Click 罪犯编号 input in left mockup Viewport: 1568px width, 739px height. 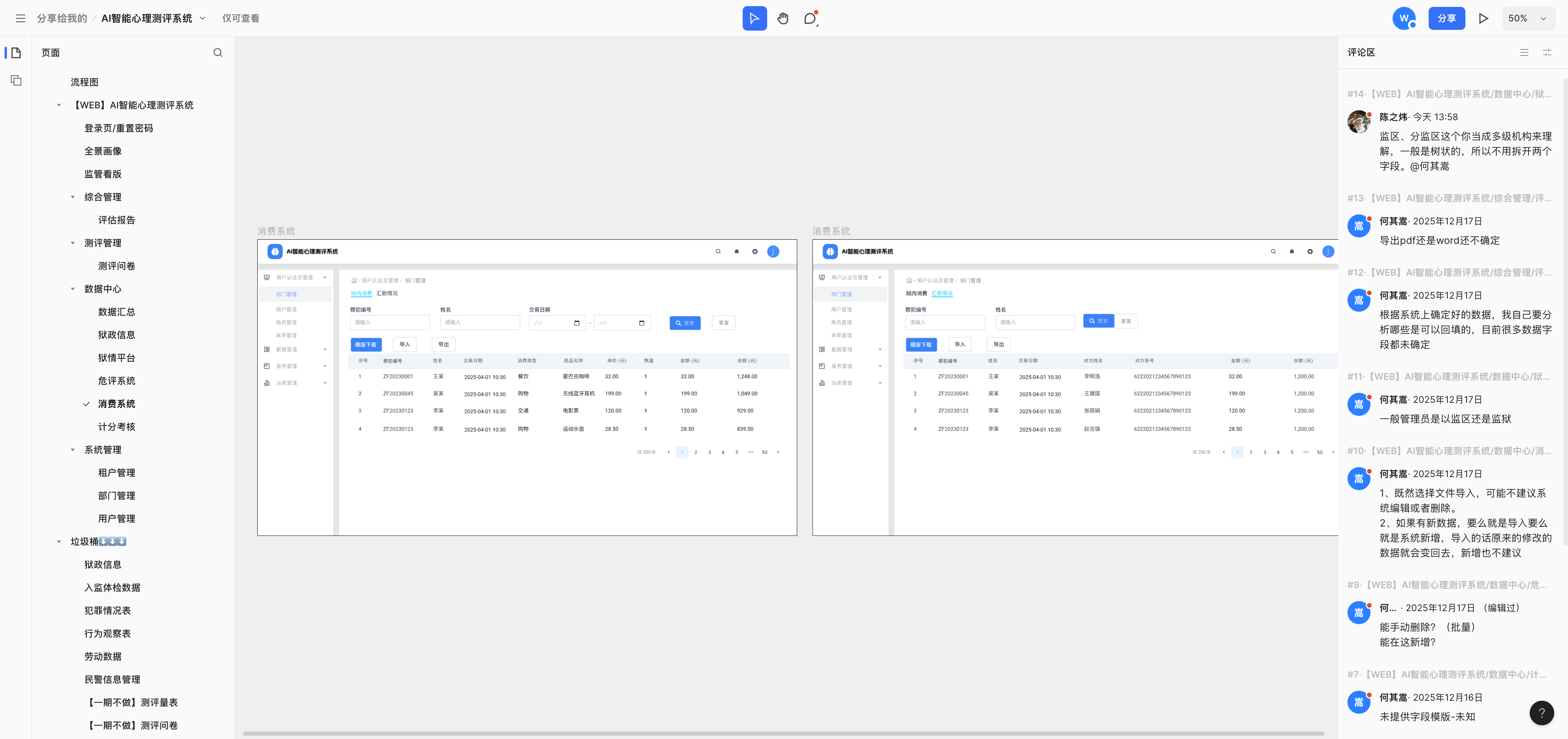[390, 323]
